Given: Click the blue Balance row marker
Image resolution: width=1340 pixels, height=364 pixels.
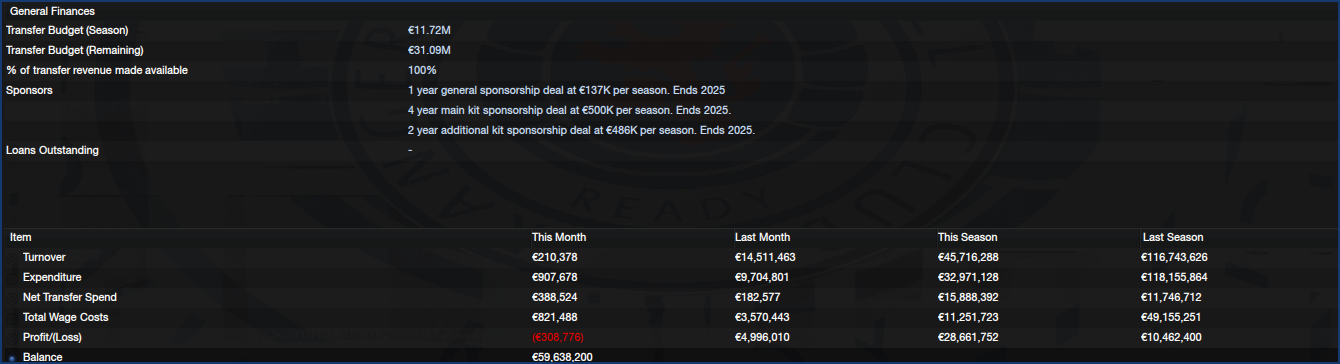Looking at the screenshot, I should click(x=12, y=357).
